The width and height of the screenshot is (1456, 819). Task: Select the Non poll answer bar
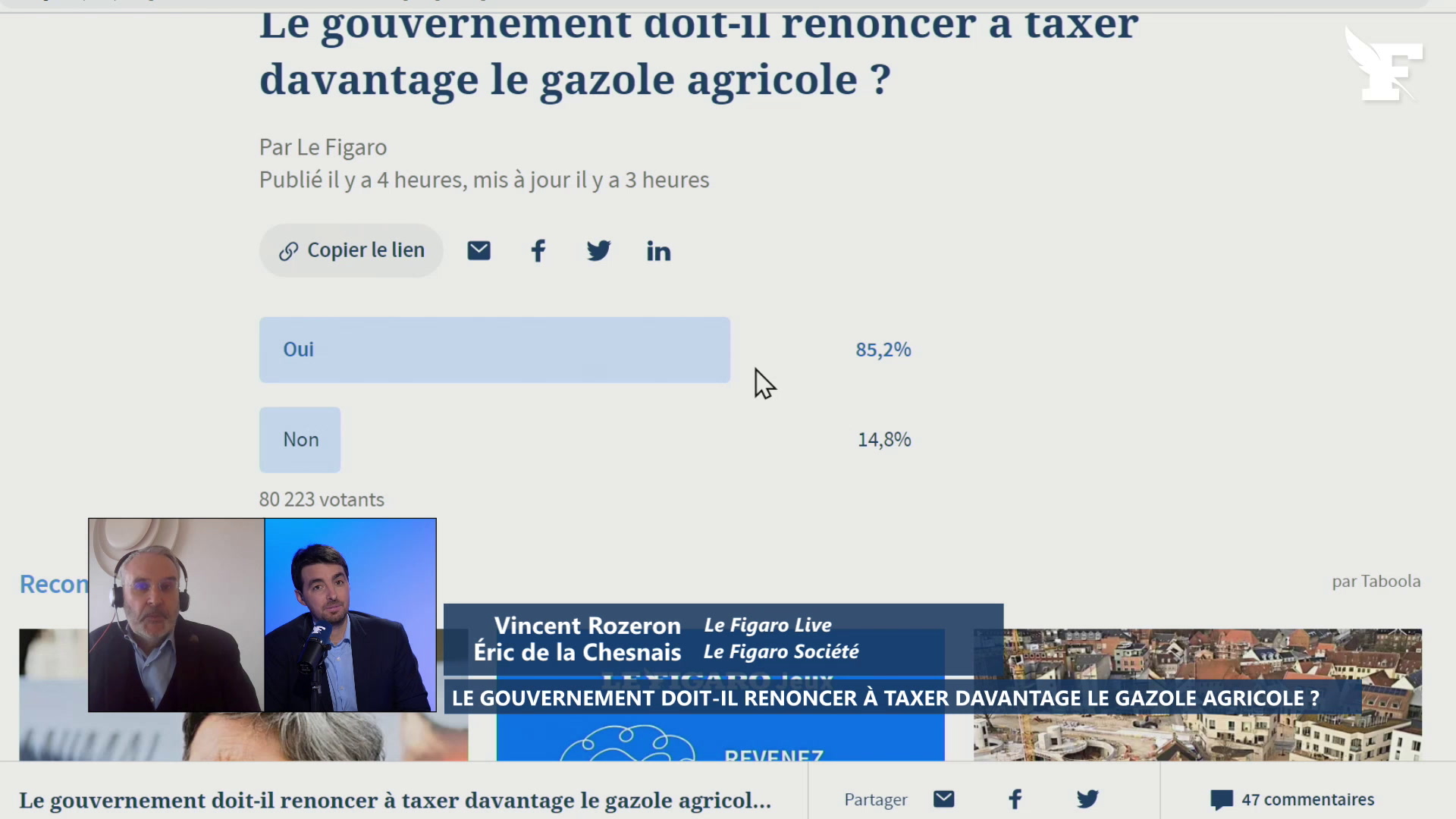tap(300, 440)
